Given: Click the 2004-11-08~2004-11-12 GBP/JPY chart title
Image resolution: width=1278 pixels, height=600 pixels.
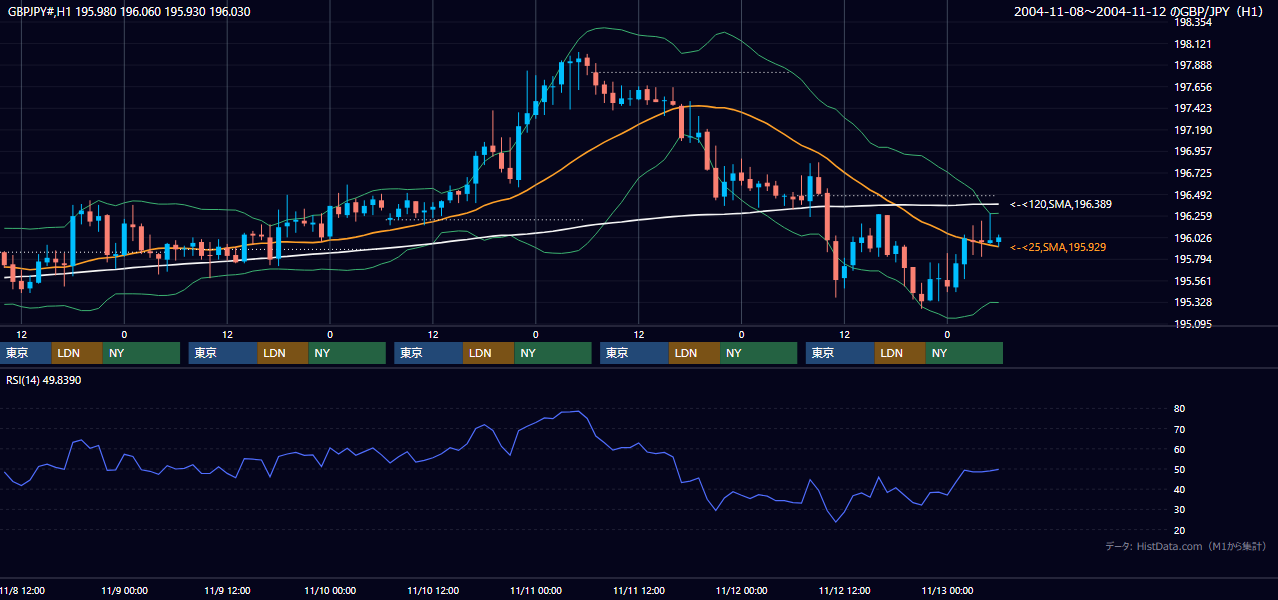Looking at the screenshot, I should click(1138, 11).
